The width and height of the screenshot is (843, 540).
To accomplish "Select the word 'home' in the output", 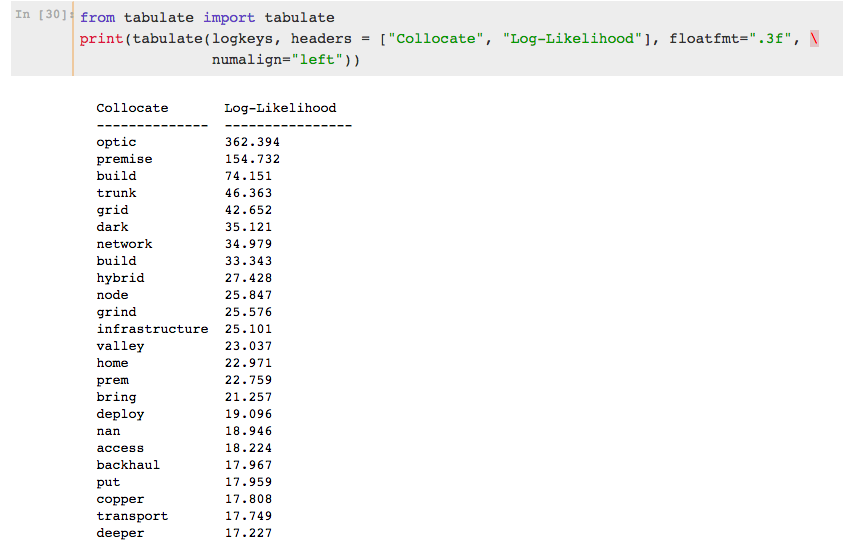I will (x=112, y=363).
